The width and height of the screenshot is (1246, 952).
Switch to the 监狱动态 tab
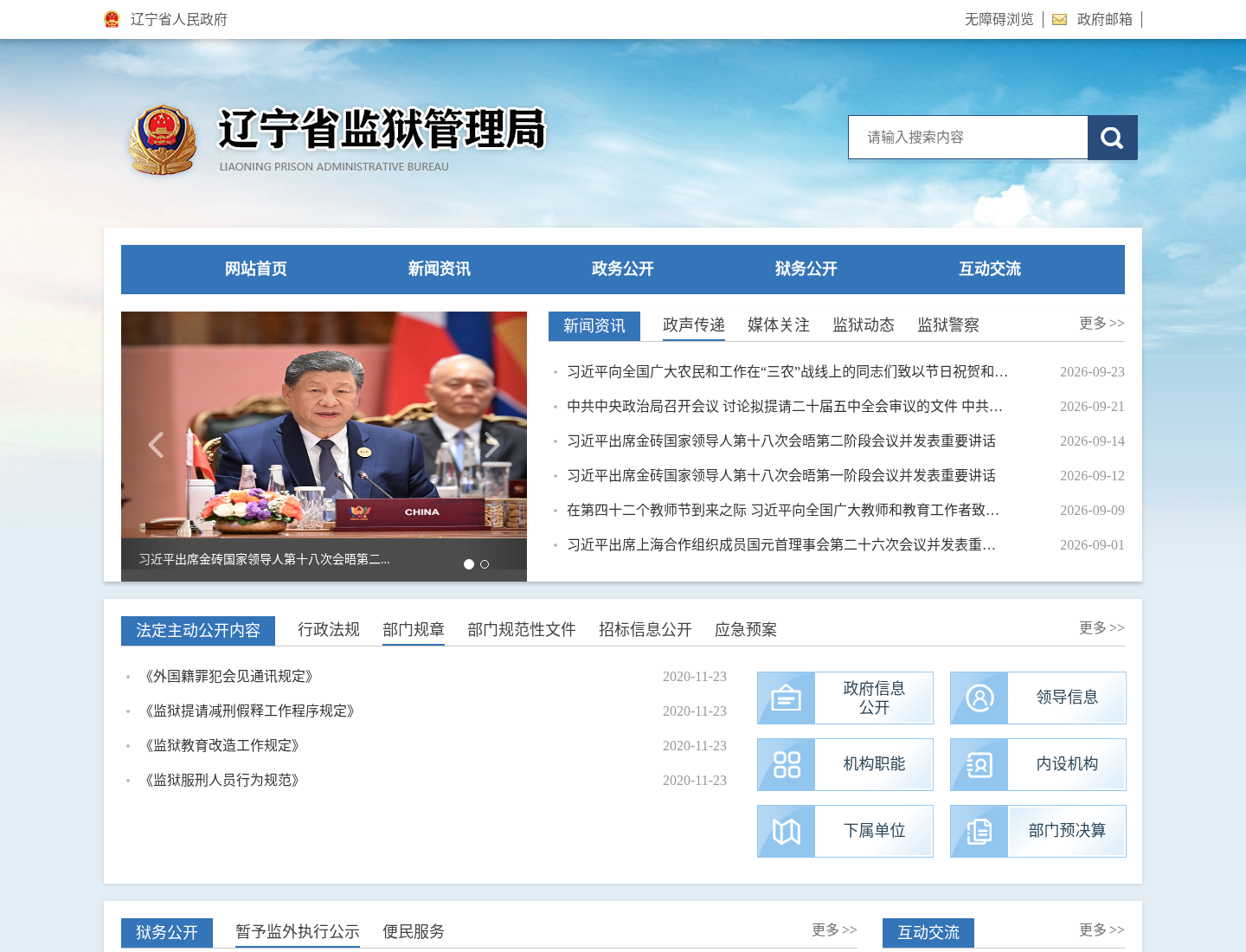coord(864,325)
